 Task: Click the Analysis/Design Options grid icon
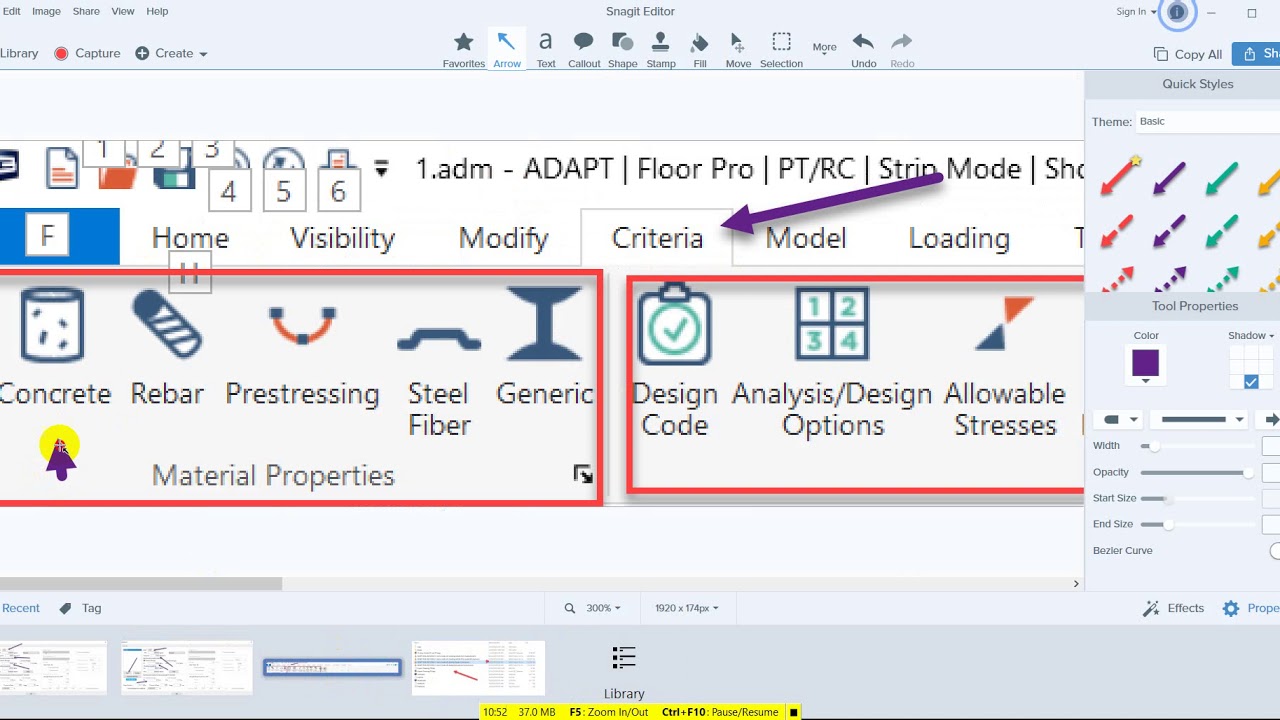click(832, 324)
